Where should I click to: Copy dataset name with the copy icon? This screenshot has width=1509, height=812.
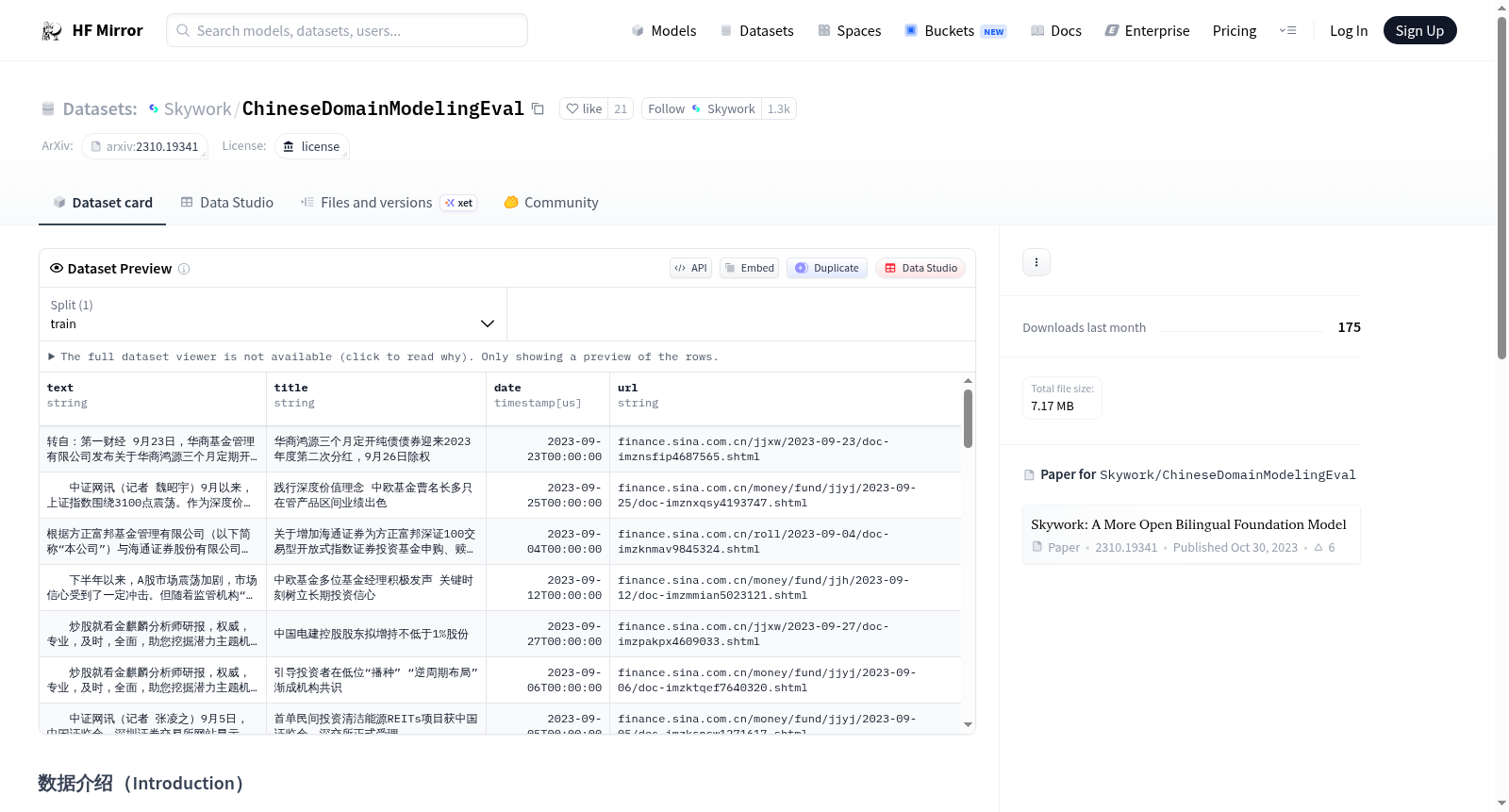538,108
